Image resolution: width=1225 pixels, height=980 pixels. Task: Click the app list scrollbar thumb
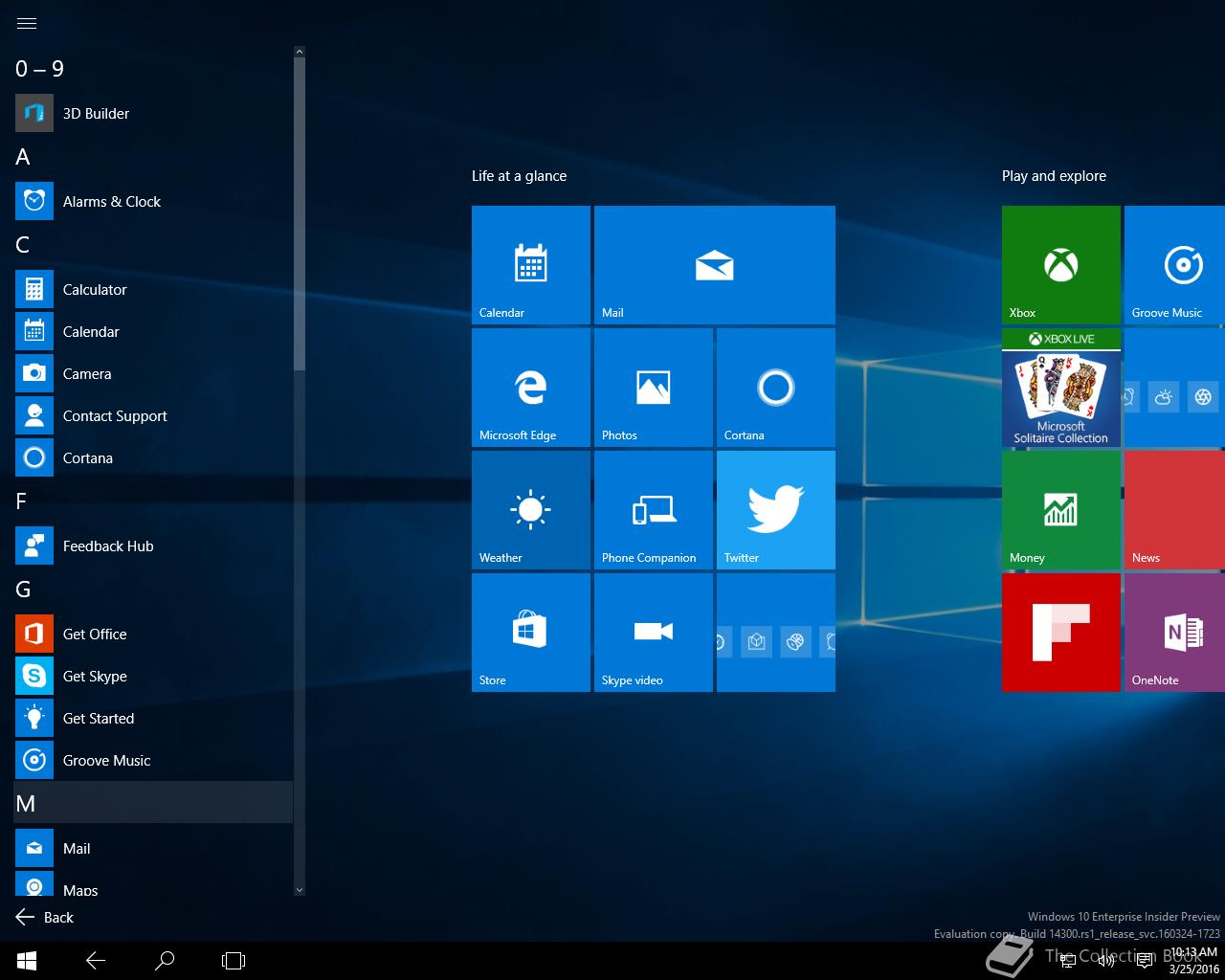(299, 214)
